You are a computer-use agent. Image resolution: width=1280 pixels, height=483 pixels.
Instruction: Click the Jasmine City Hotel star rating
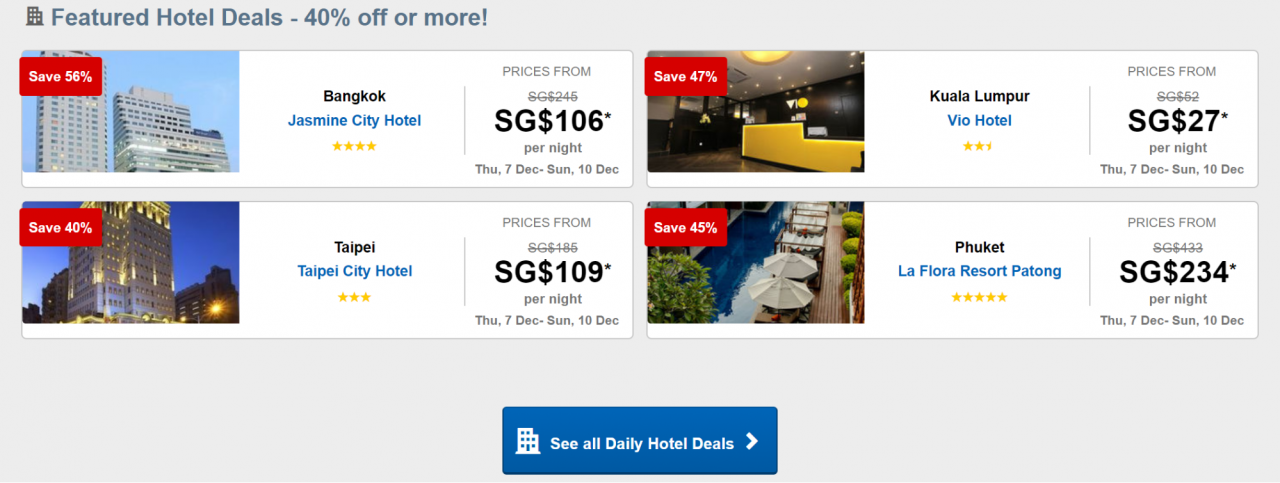coord(354,146)
